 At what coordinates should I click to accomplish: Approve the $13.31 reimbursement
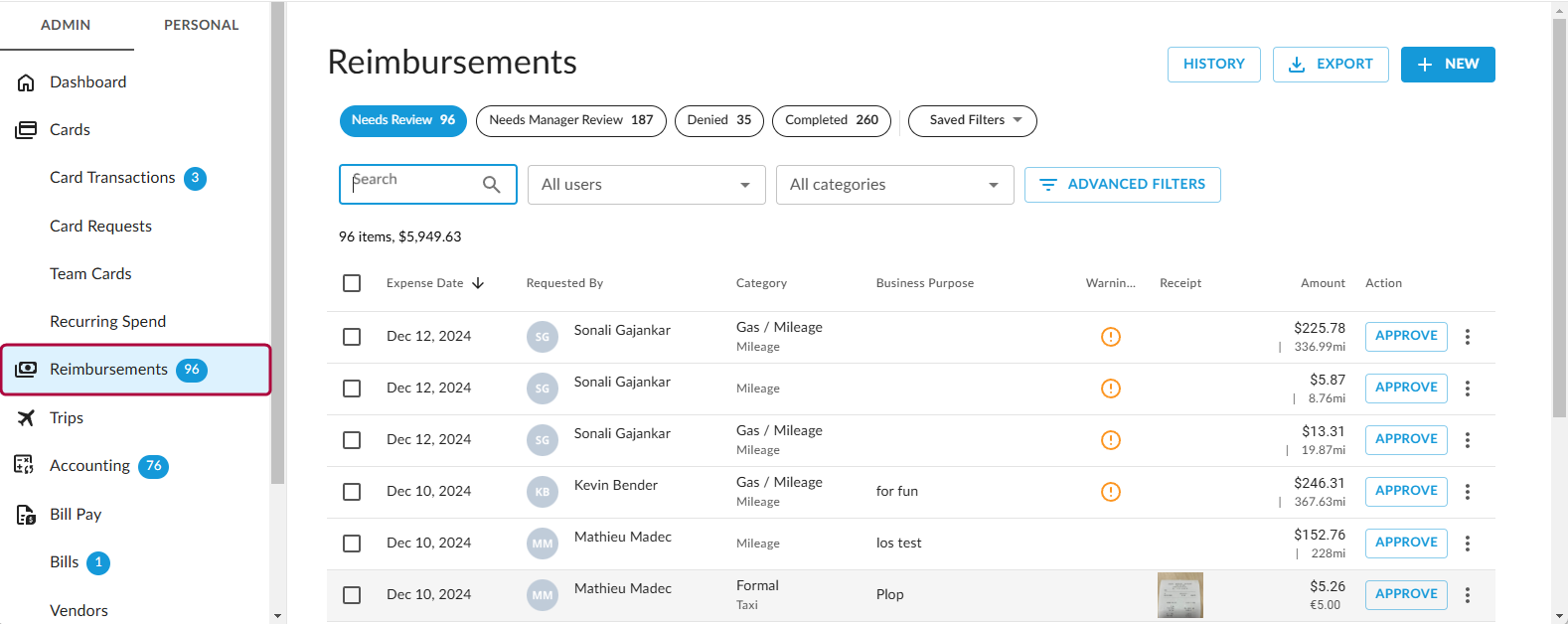(x=1406, y=440)
